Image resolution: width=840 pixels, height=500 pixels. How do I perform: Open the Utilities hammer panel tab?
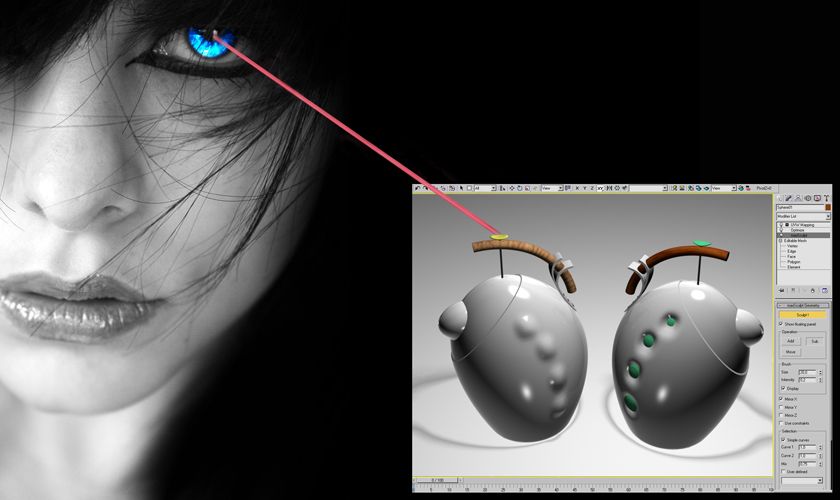(825, 198)
